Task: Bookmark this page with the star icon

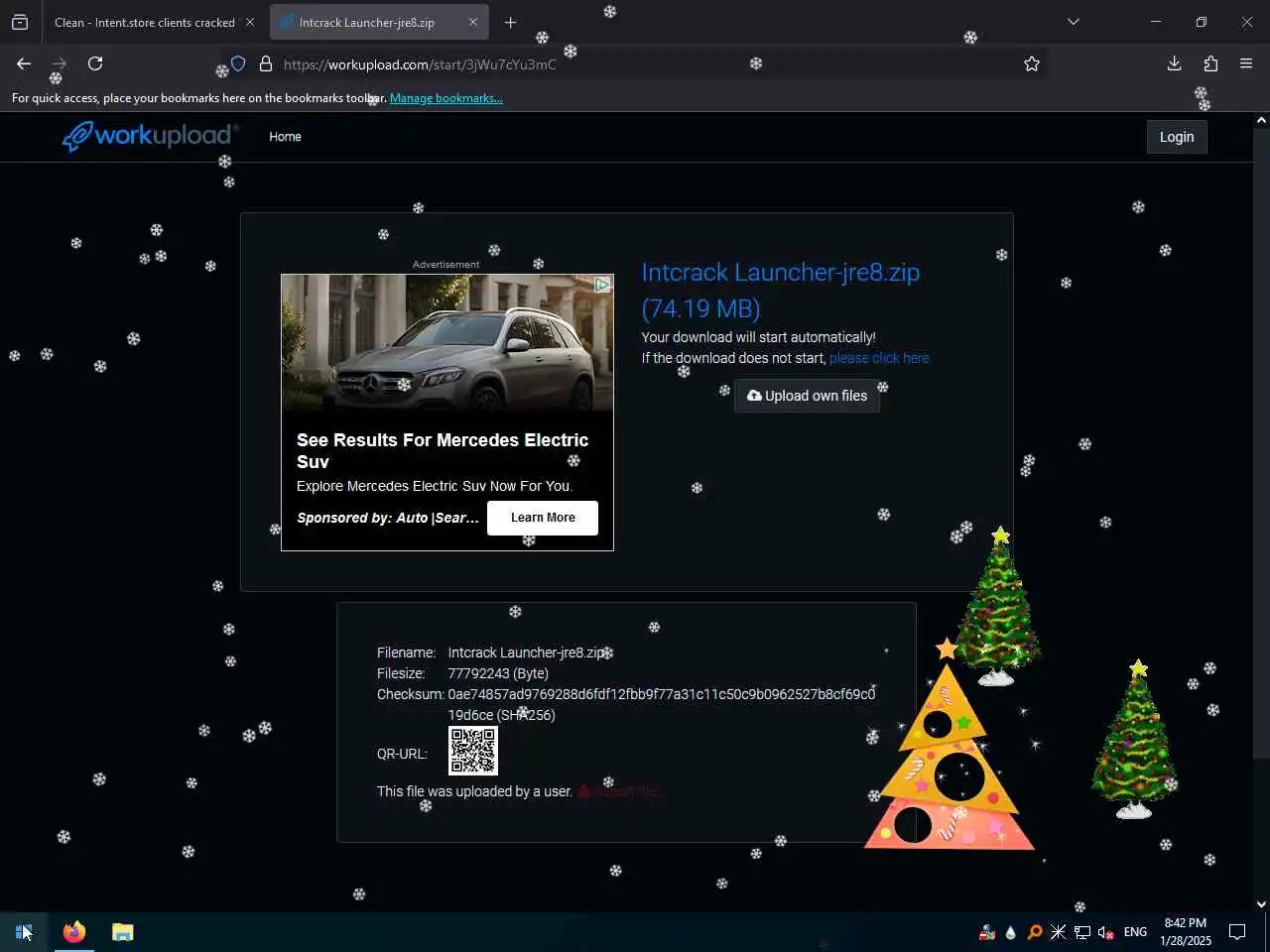Action: [x=1032, y=63]
